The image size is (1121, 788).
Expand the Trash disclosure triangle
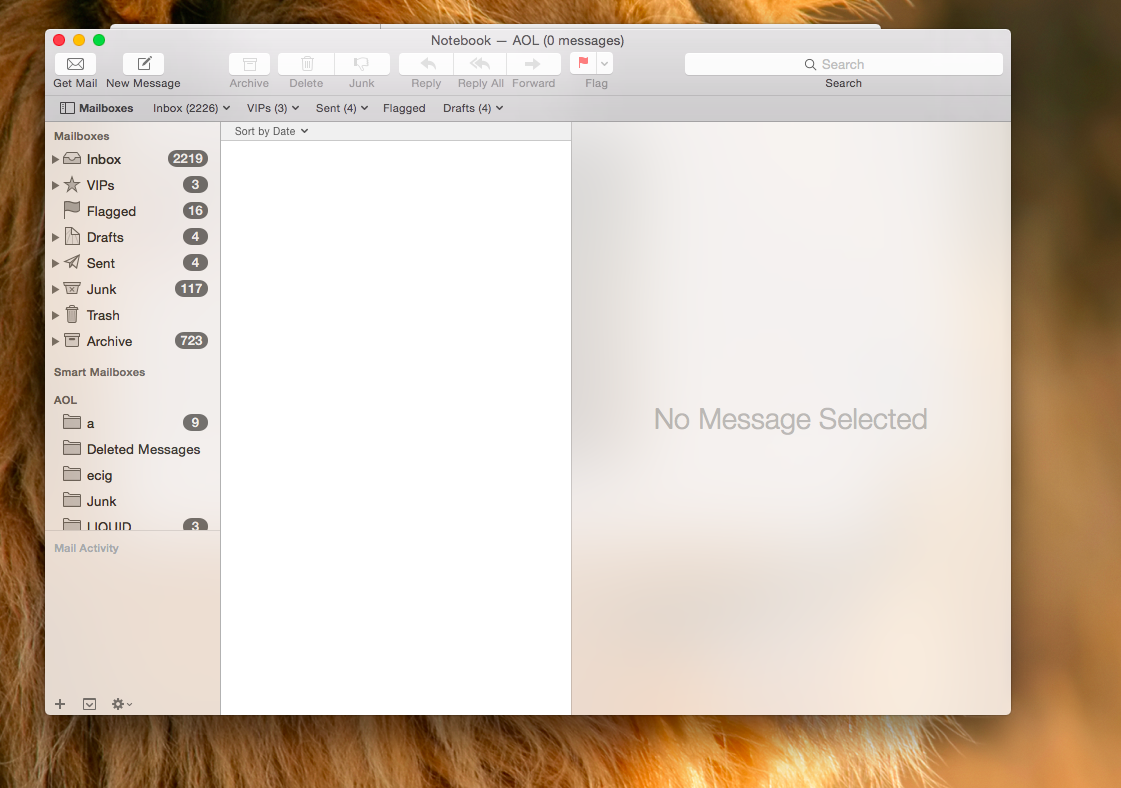55,315
